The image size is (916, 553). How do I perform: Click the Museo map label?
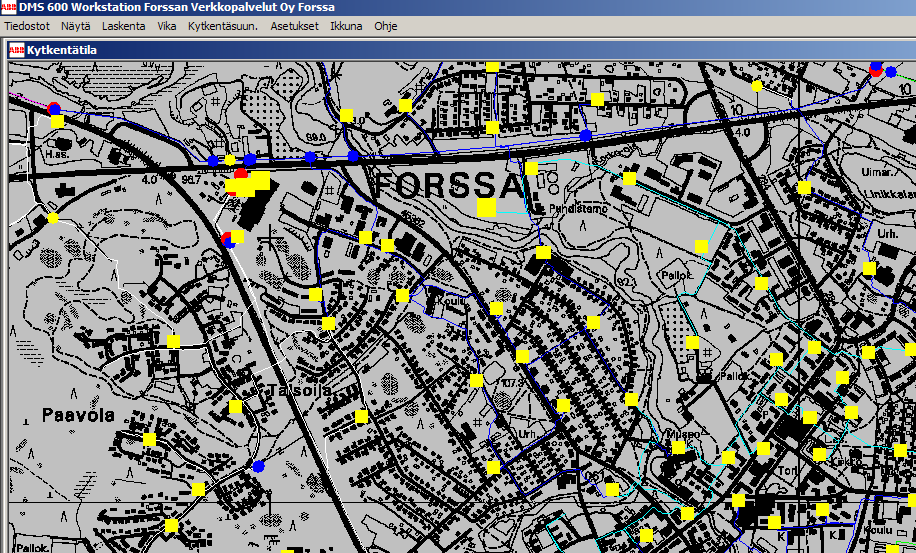[x=683, y=434]
